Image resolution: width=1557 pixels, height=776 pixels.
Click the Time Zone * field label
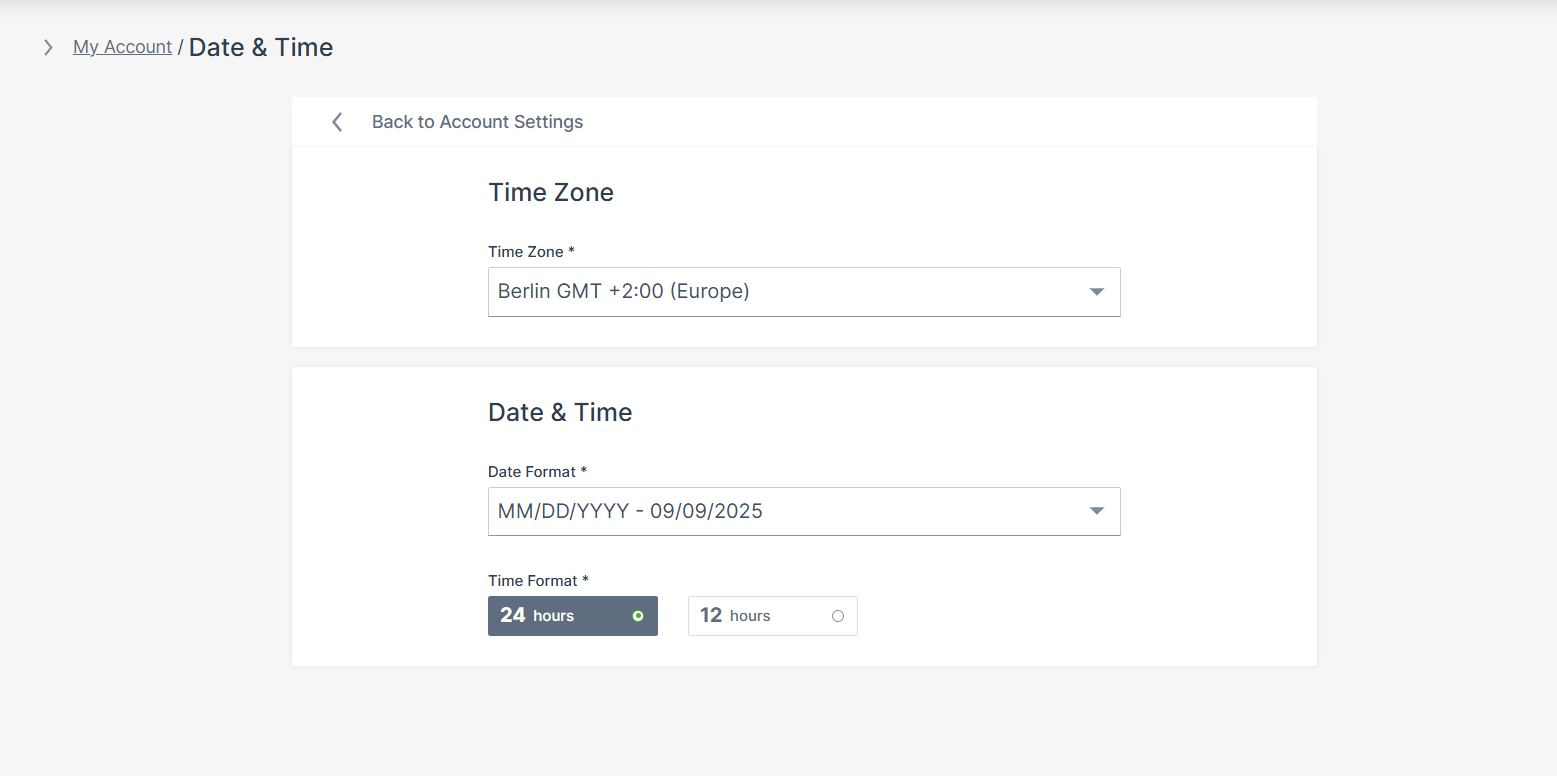click(x=531, y=252)
